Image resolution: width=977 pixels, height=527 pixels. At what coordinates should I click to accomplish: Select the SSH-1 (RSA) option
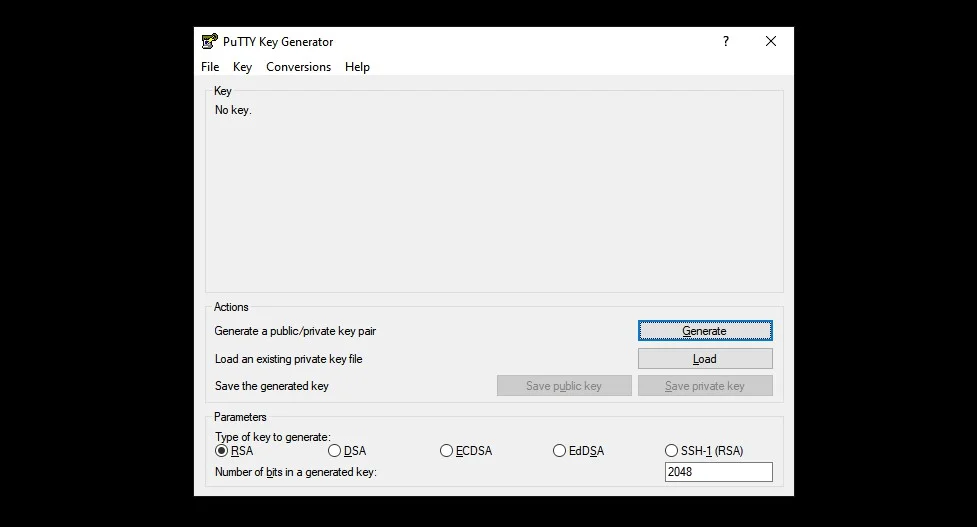704,450
